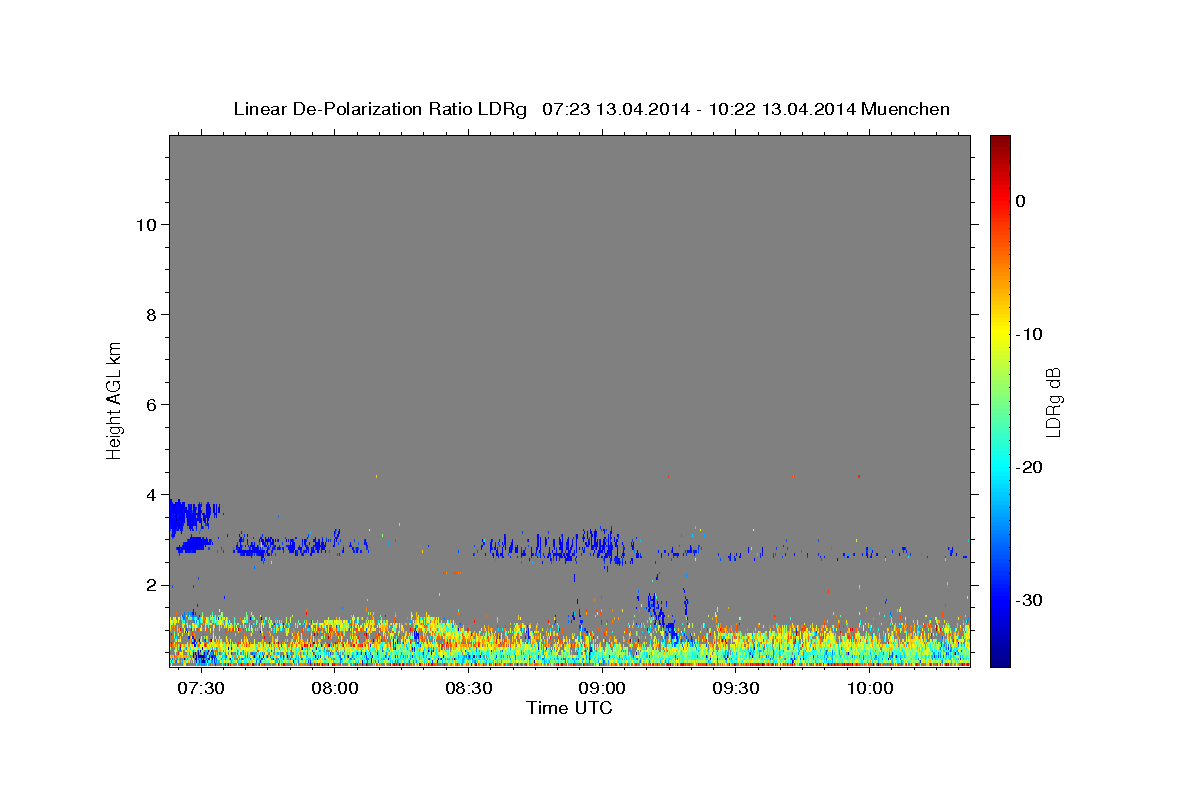Click the 07:30 time tick label
The image size is (1200, 800).
coord(201,690)
